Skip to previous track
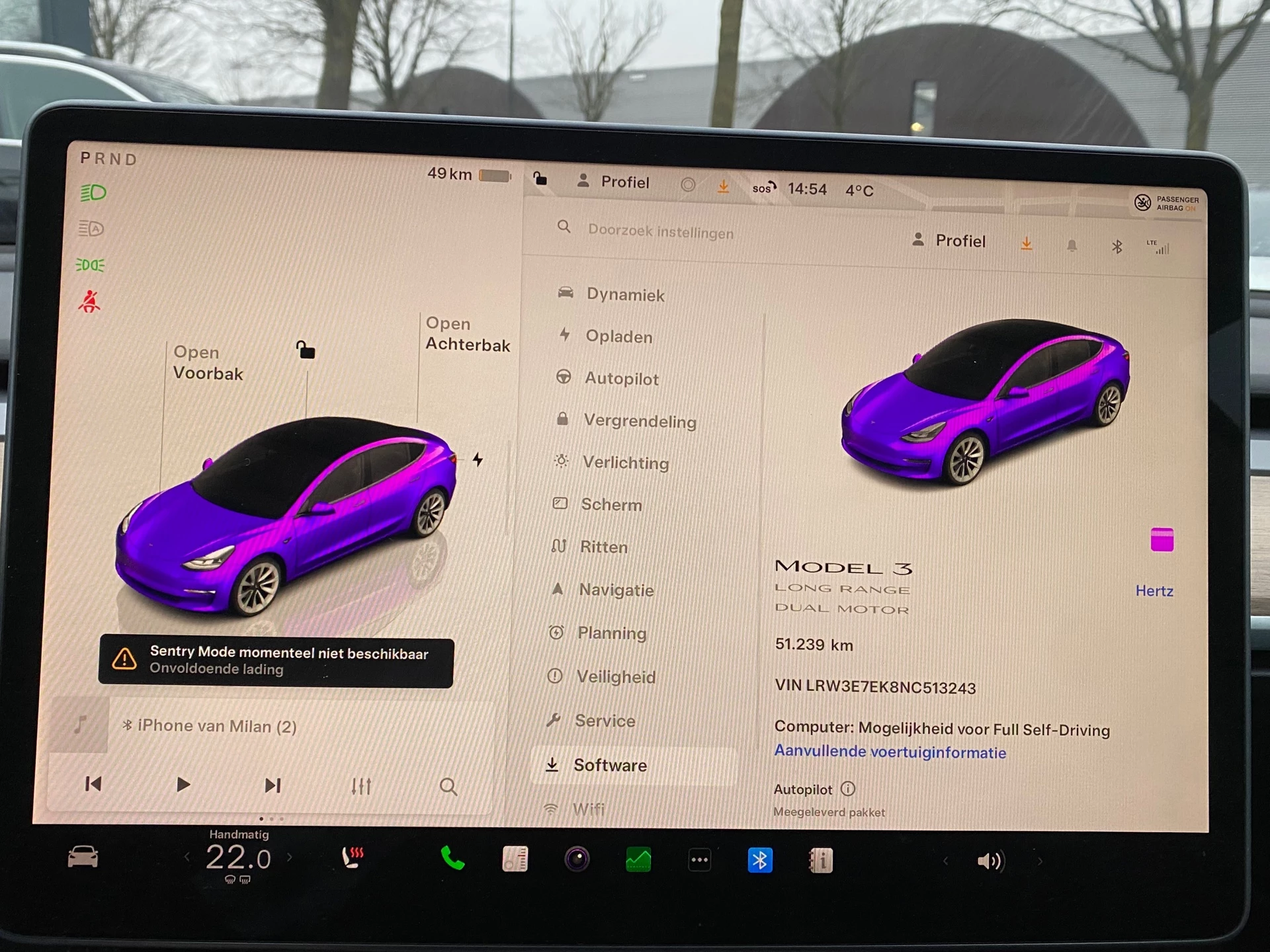Screen dimensions: 1270x952 point(93,784)
